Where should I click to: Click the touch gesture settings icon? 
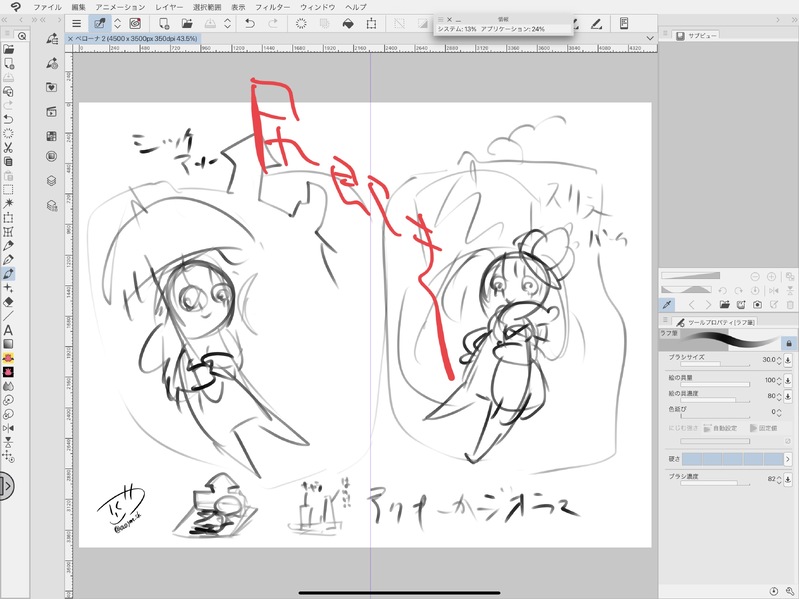[100, 23]
